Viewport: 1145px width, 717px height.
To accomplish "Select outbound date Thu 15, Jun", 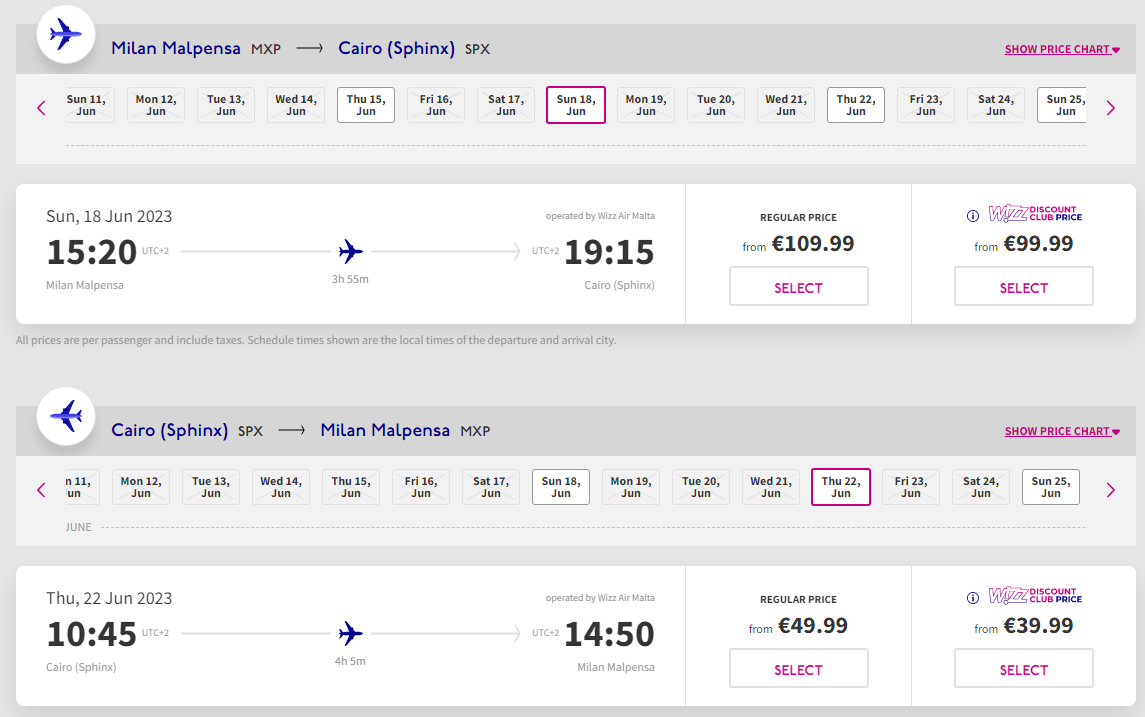I will click(x=366, y=105).
